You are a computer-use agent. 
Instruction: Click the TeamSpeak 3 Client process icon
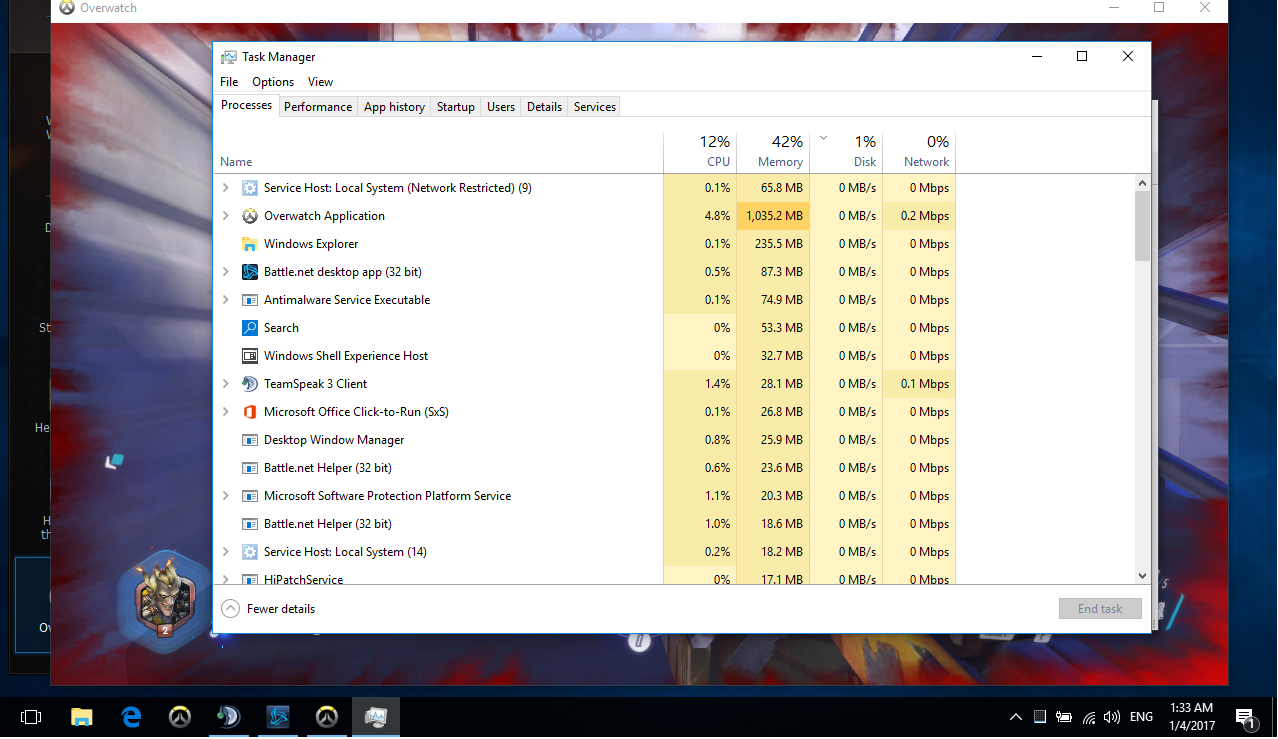(x=250, y=384)
